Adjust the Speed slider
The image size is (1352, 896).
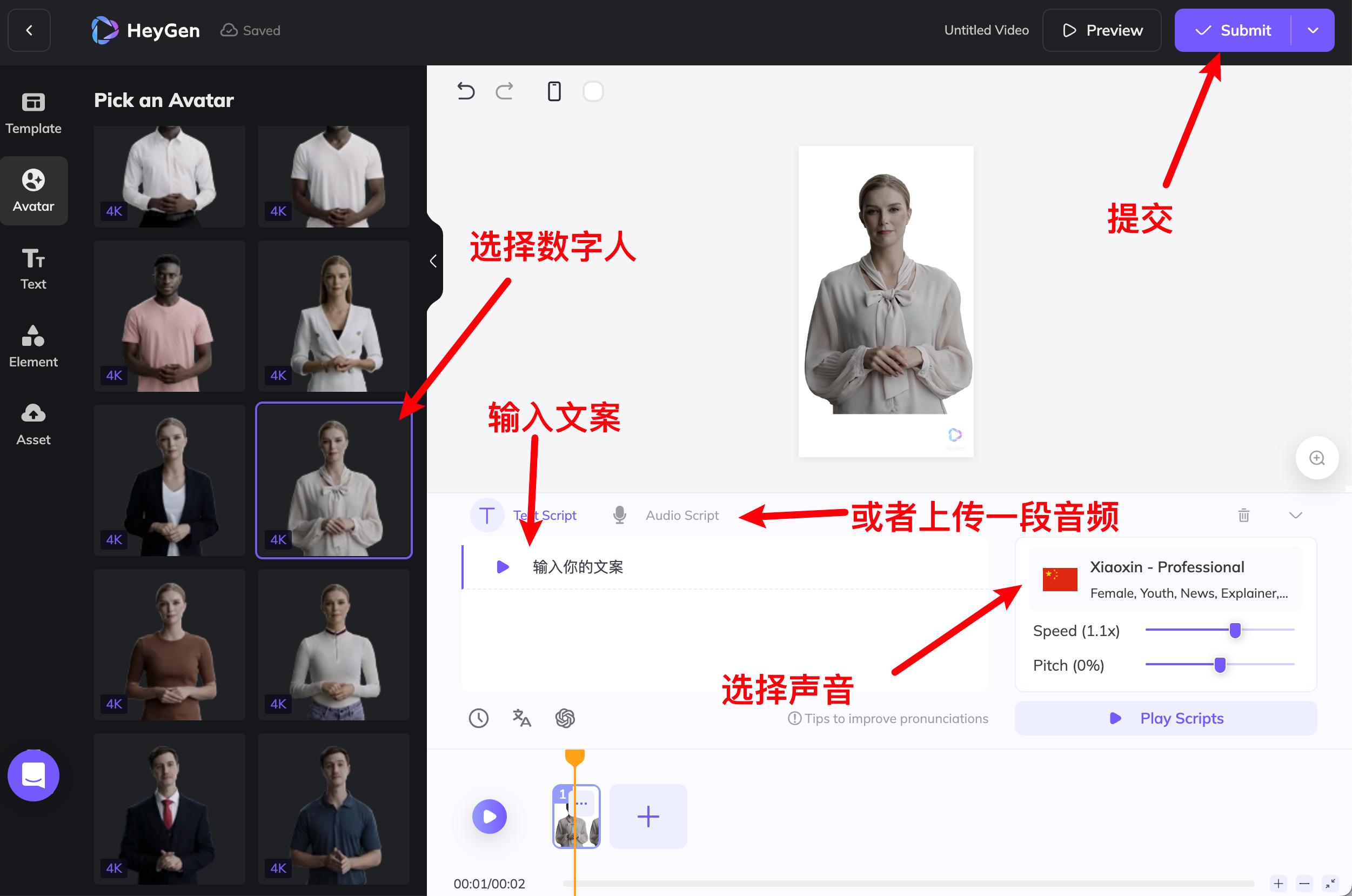click(1235, 629)
